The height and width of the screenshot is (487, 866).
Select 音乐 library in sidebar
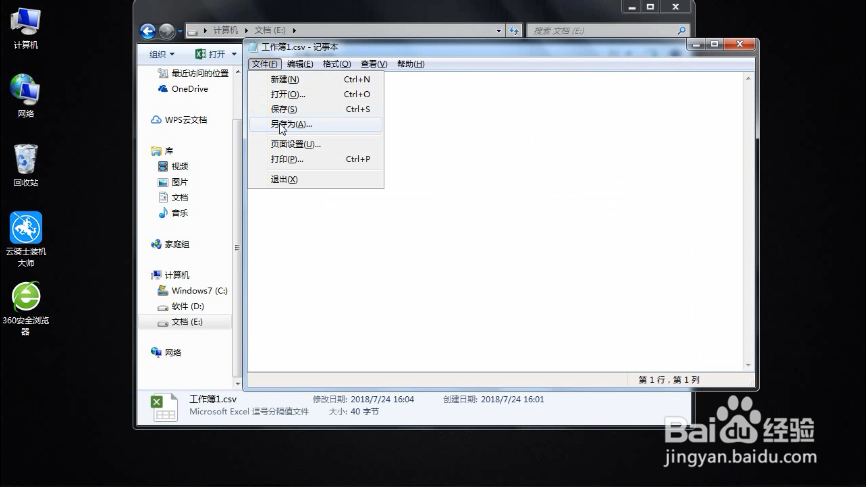click(173, 213)
